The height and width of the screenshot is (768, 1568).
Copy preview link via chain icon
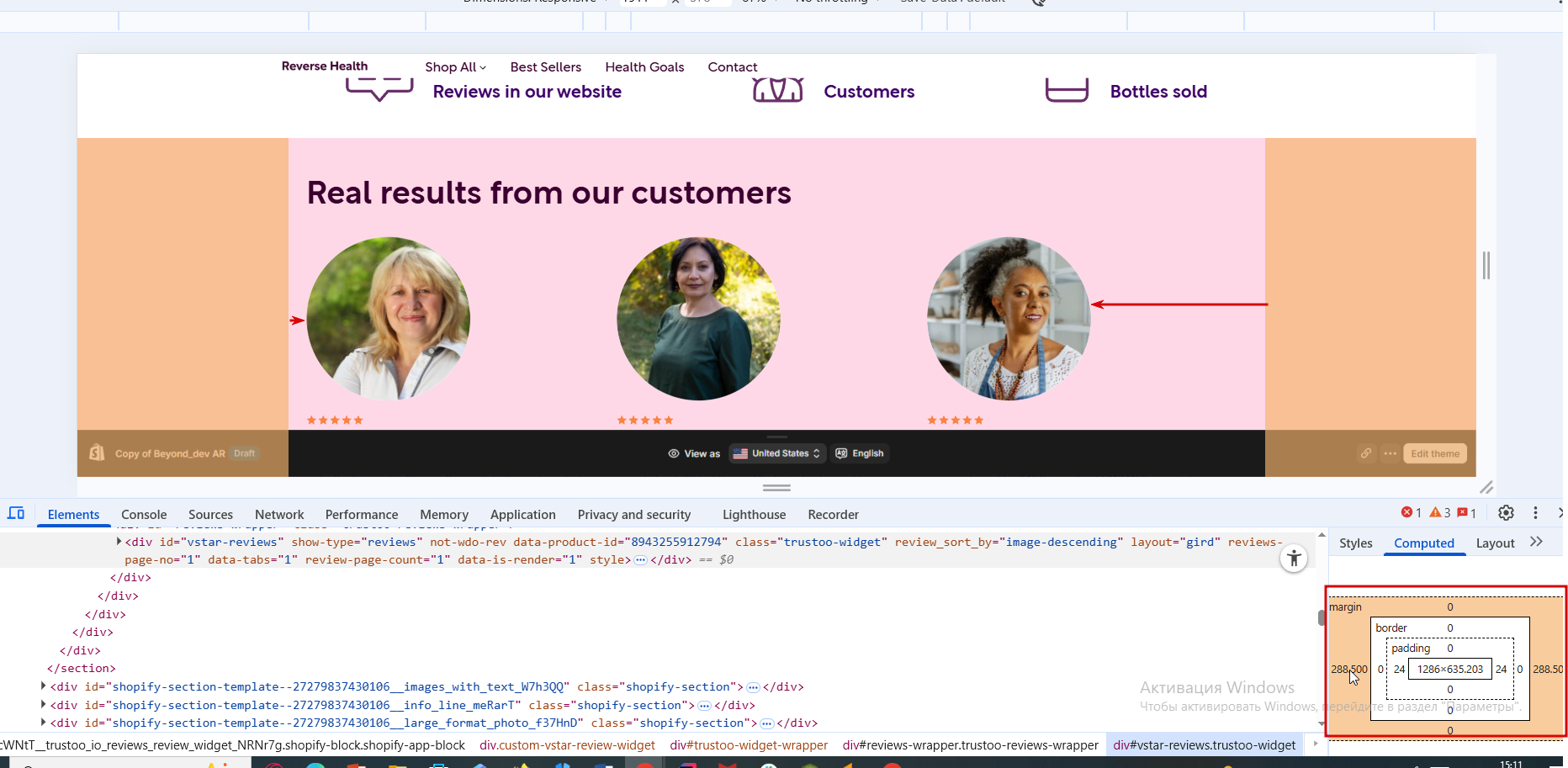(1366, 453)
